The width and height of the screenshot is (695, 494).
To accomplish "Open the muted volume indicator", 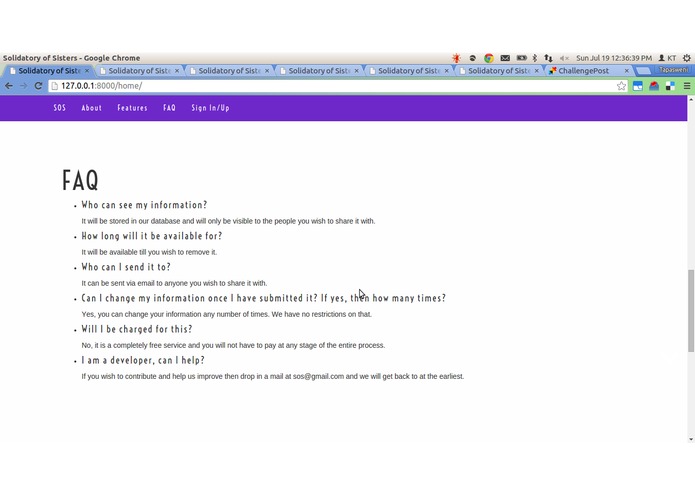I will click(564, 58).
